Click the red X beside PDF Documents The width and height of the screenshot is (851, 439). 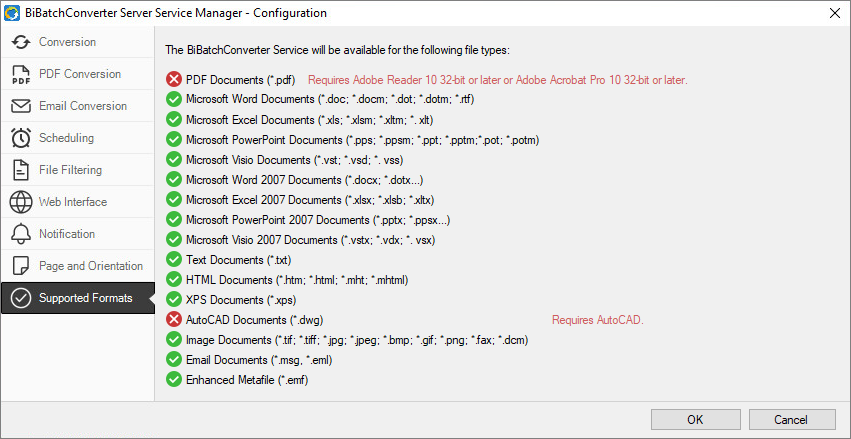tap(174, 80)
